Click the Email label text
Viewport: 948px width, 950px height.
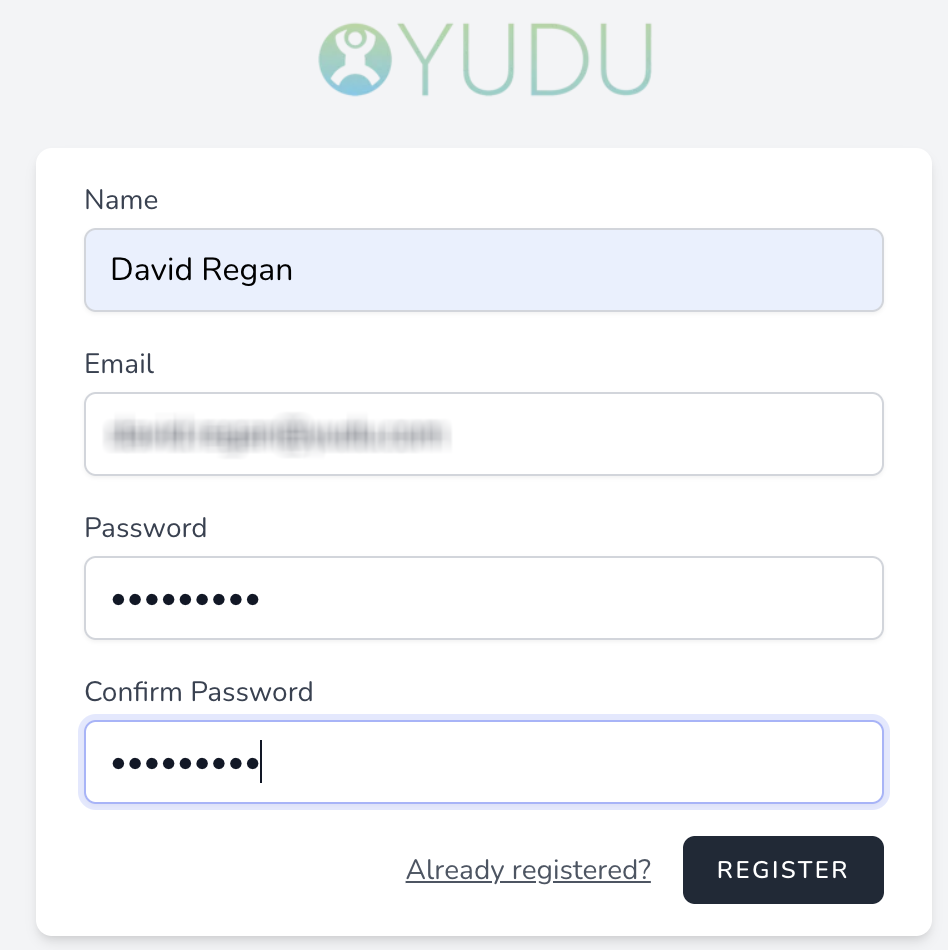(x=119, y=364)
